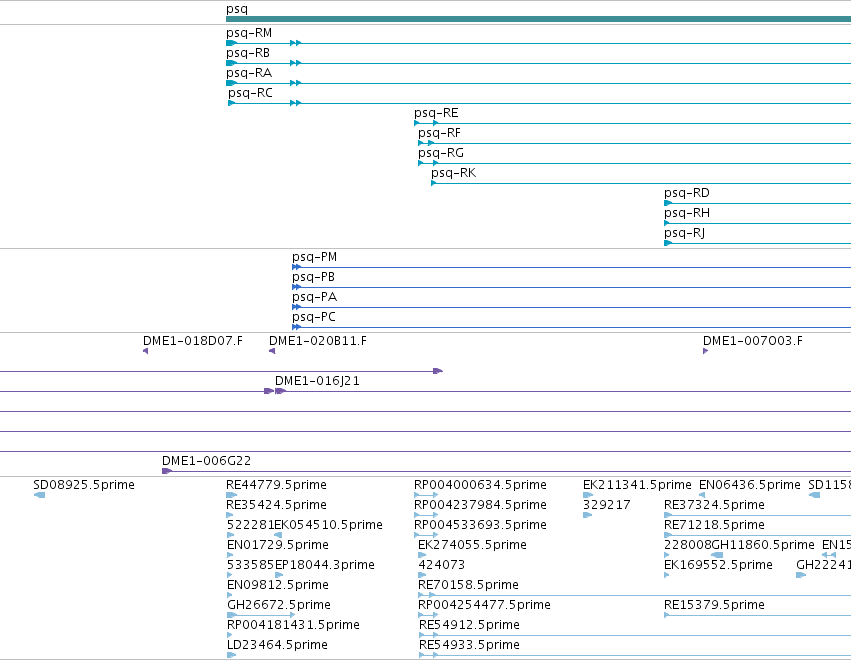This screenshot has width=851, height=660.
Task: Select the psq-RE transcript label
Action: [436, 113]
